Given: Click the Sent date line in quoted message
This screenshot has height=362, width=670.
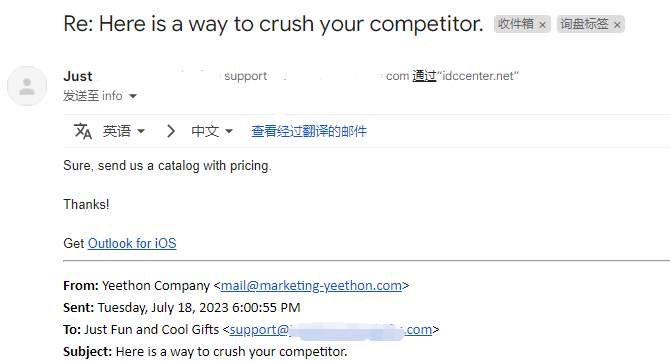Looking at the screenshot, I should point(182,308).
